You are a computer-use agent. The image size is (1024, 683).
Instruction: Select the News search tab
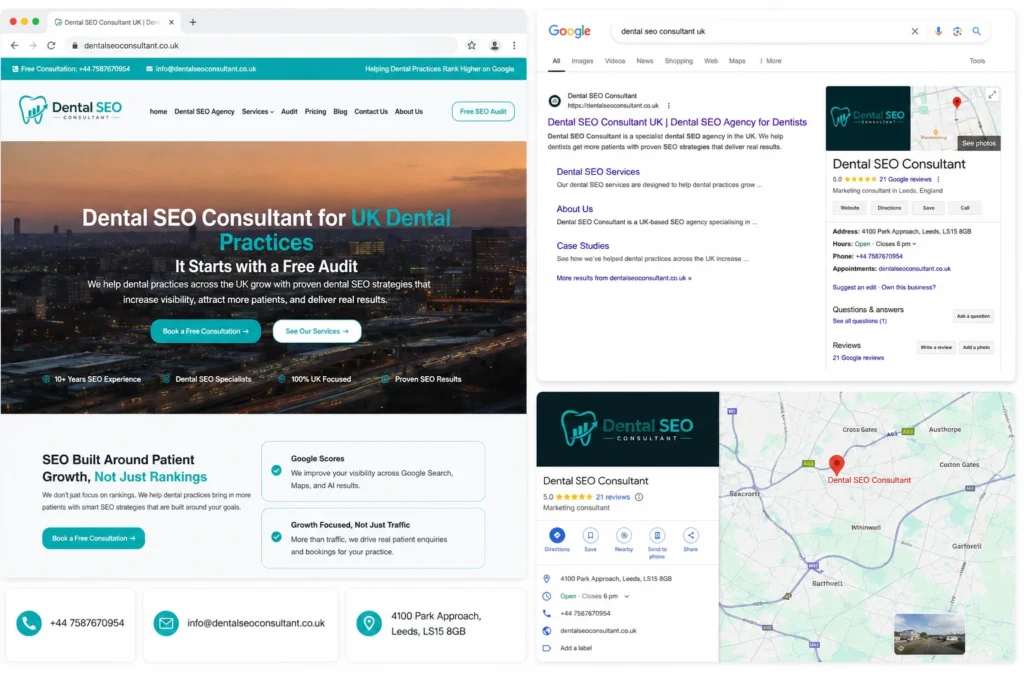point(645,61)
